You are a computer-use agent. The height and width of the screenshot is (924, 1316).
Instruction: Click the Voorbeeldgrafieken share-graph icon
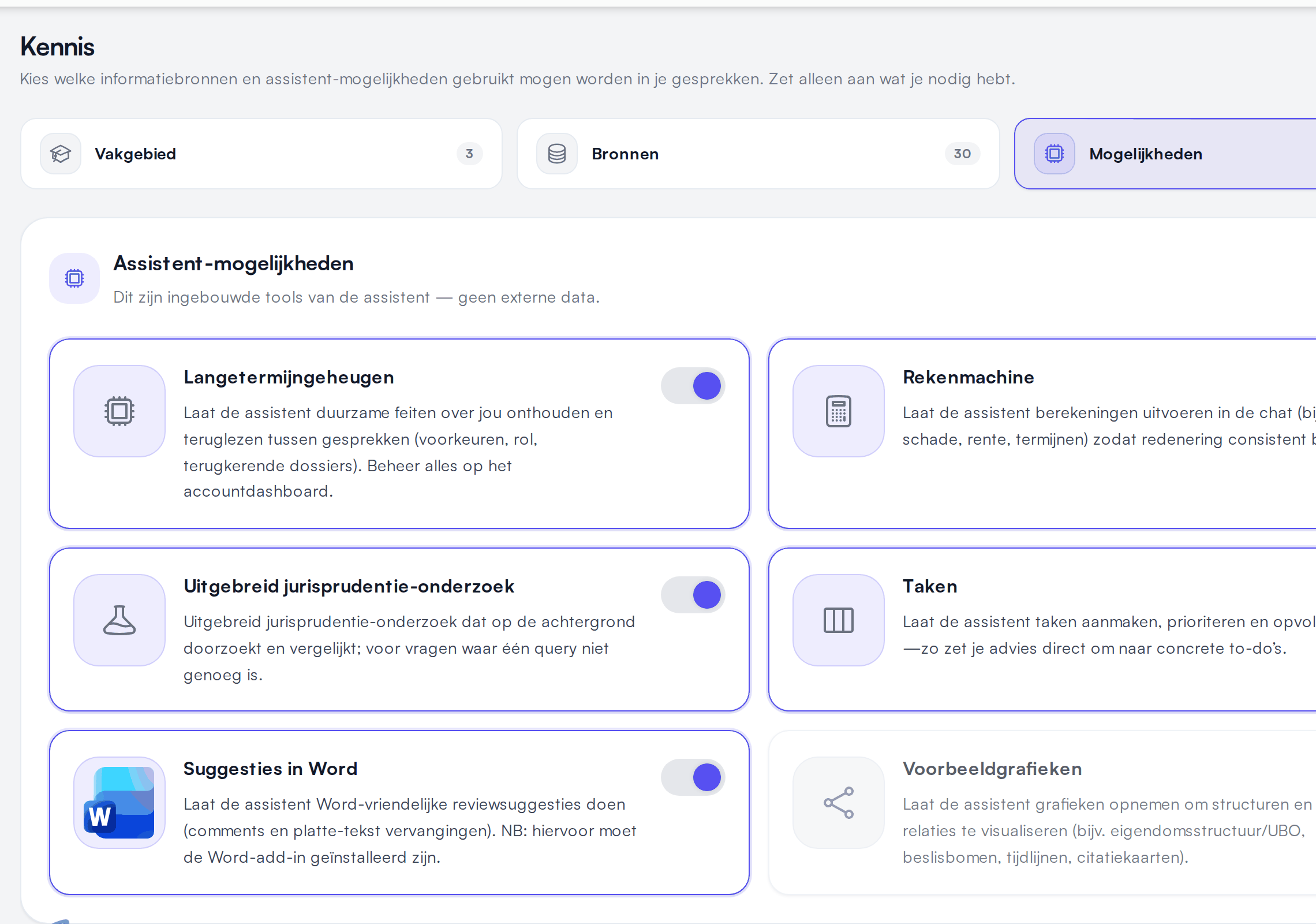click(x=839, y=803)
